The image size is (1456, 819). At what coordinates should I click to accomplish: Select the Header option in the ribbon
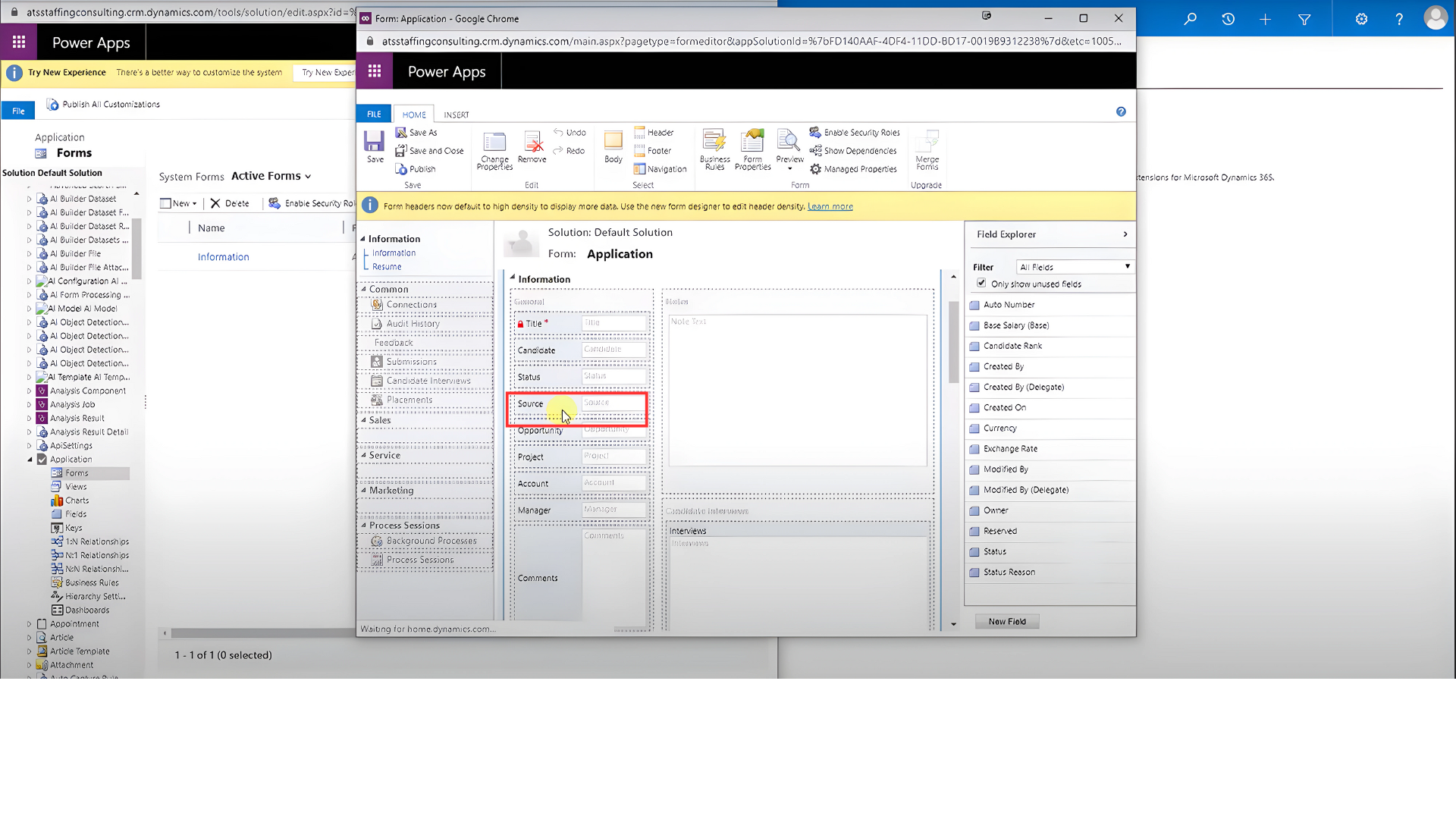[654, 133]
